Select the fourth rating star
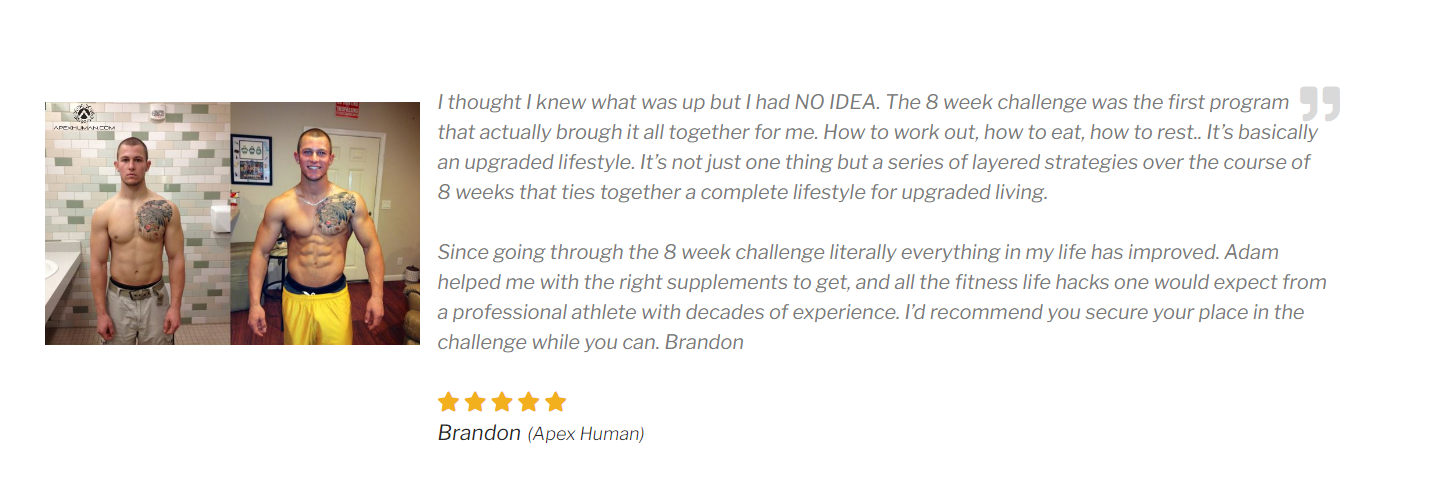The height and width of the screenshot is (501, 1431). click(529, 402)
